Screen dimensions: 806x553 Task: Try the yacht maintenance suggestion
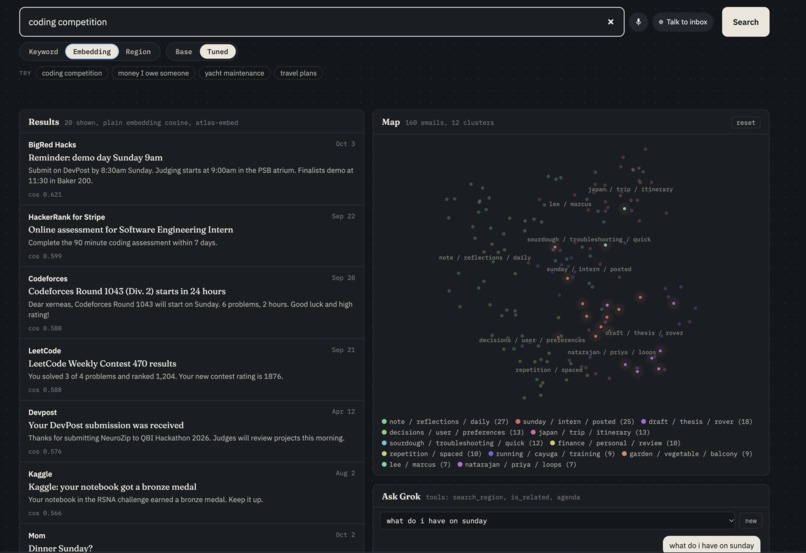[234, 73]
